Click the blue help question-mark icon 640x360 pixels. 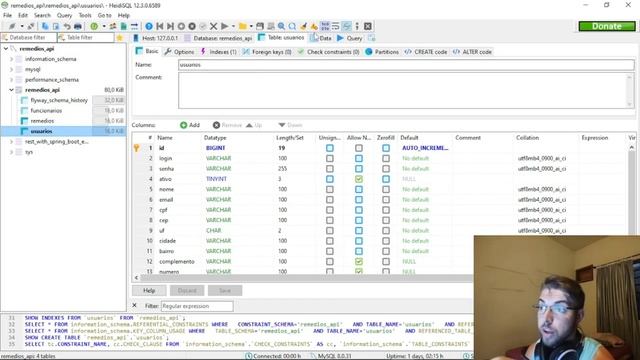(149, 26)
